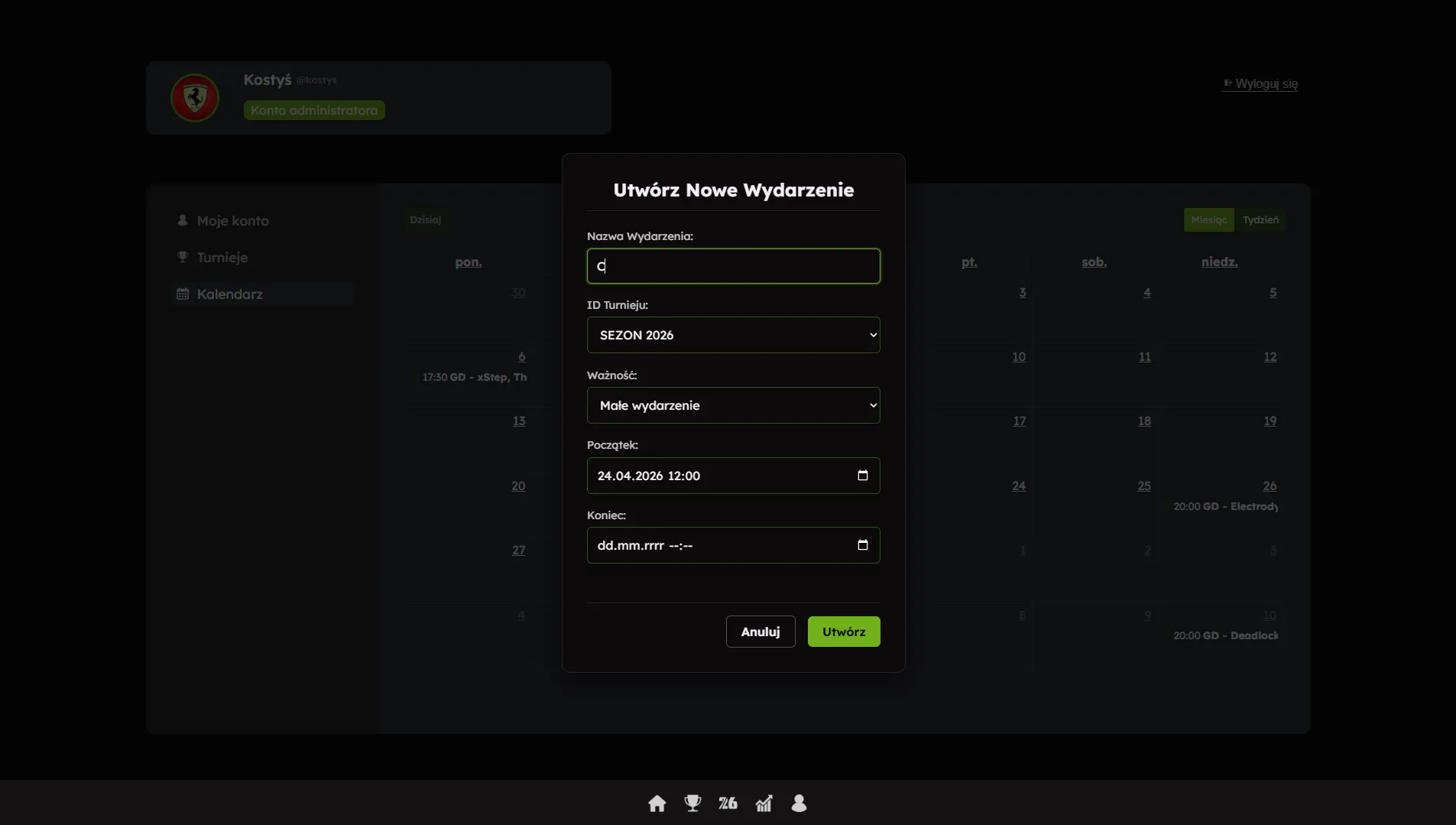
Task: Switch calendar to Miesiąc view
Action: point(1208,220)
